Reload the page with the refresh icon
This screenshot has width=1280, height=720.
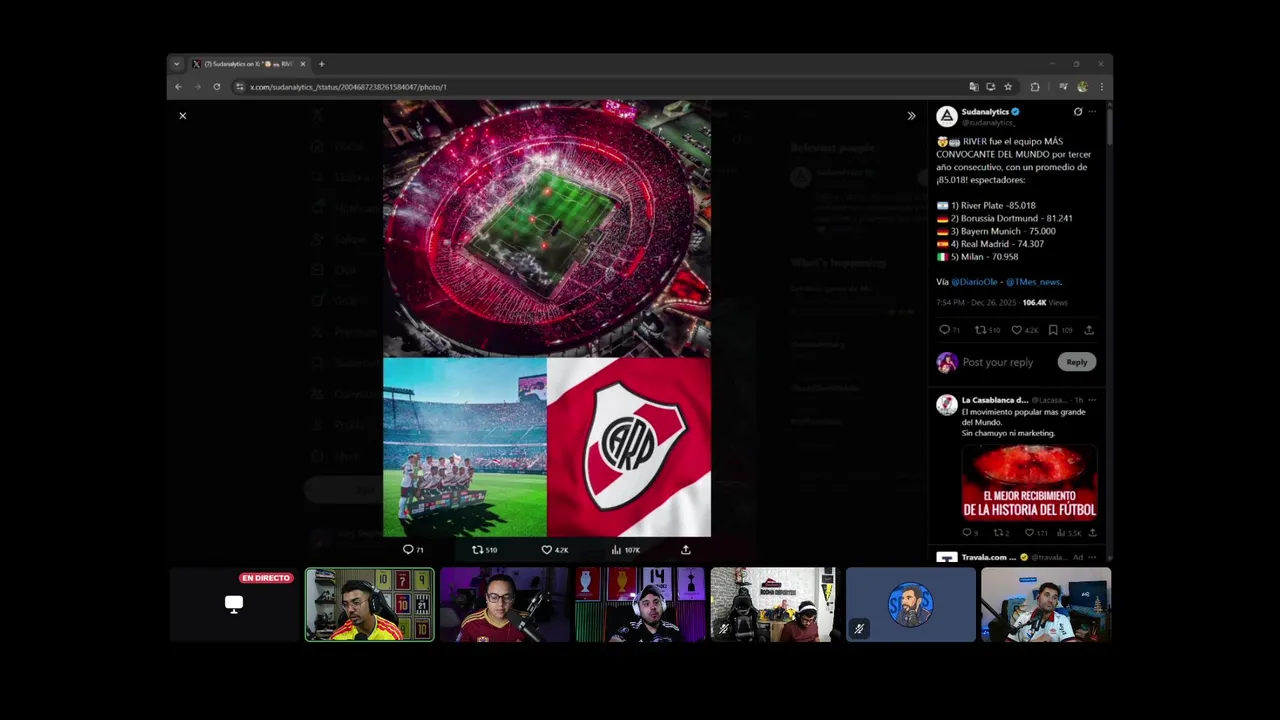217,87
